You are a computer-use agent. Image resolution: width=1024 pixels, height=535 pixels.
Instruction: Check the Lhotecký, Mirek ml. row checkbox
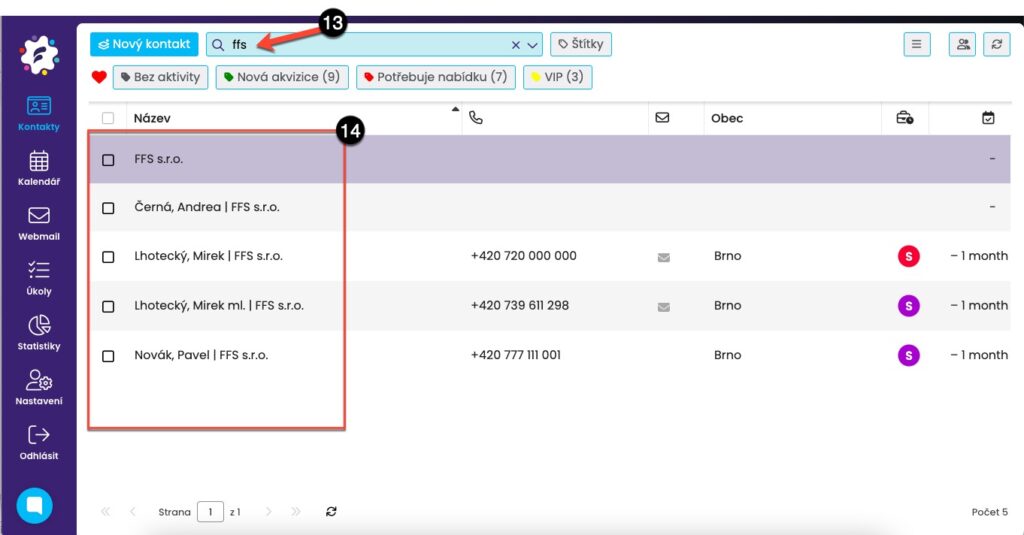108,306
